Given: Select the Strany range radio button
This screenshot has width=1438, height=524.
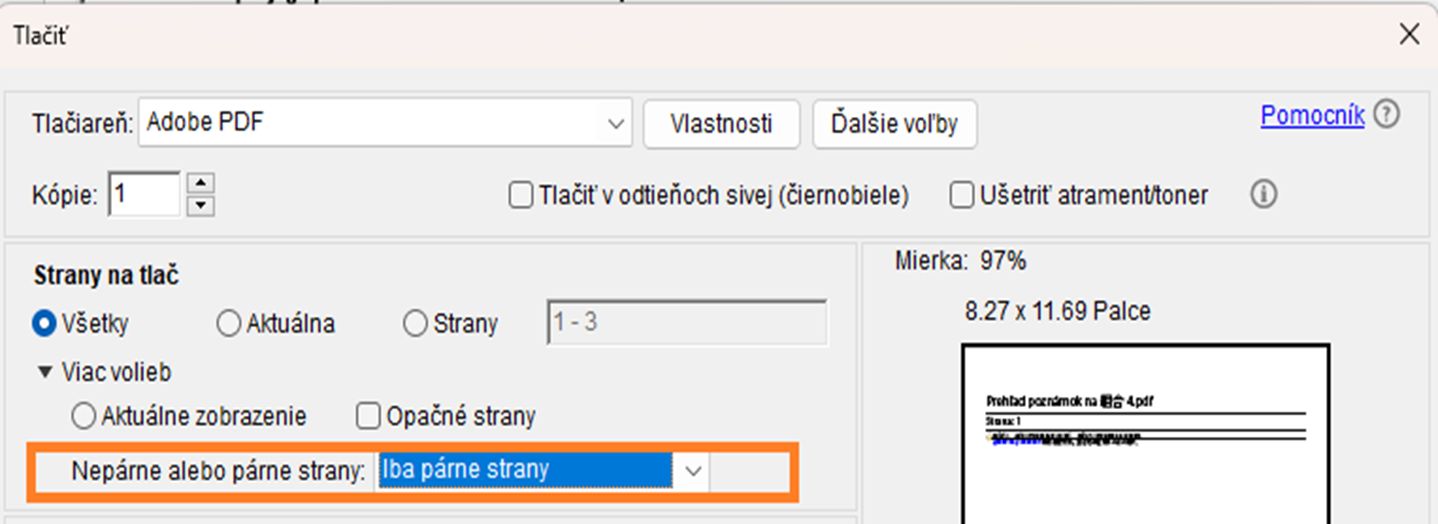Looking at the screenshot, I should click(415, 324).
